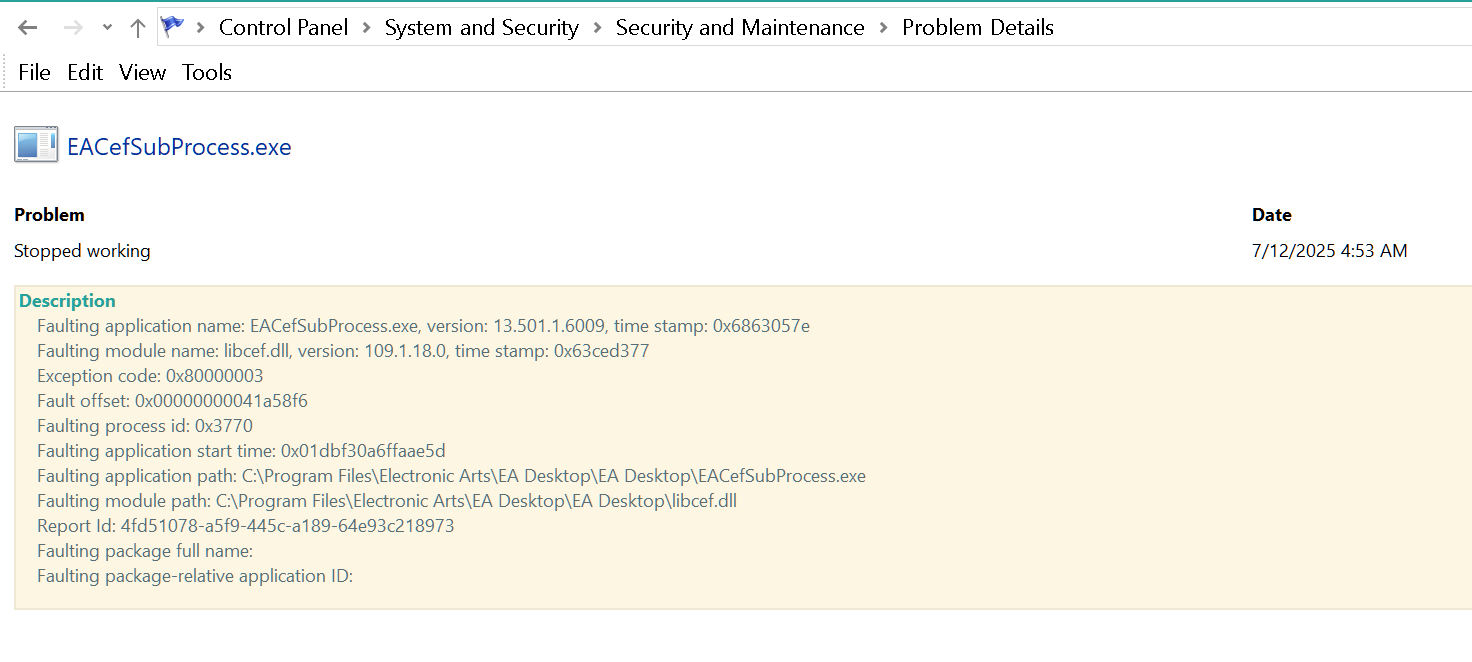Screen dimensions: 1472x662
Task: Click the forward navigation arrow
Action: 72,28
